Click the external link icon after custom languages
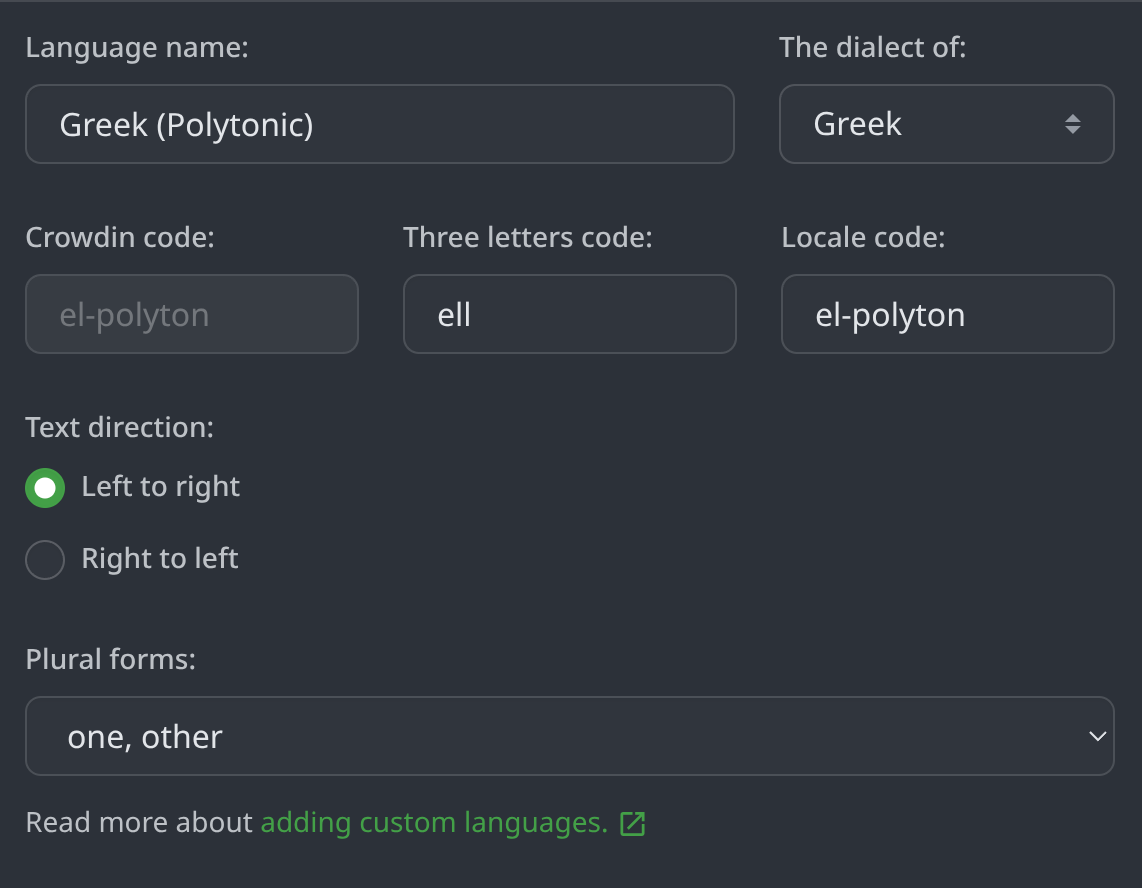The image size is (1142, 888). pyautogui.click(x=632, y=824)
